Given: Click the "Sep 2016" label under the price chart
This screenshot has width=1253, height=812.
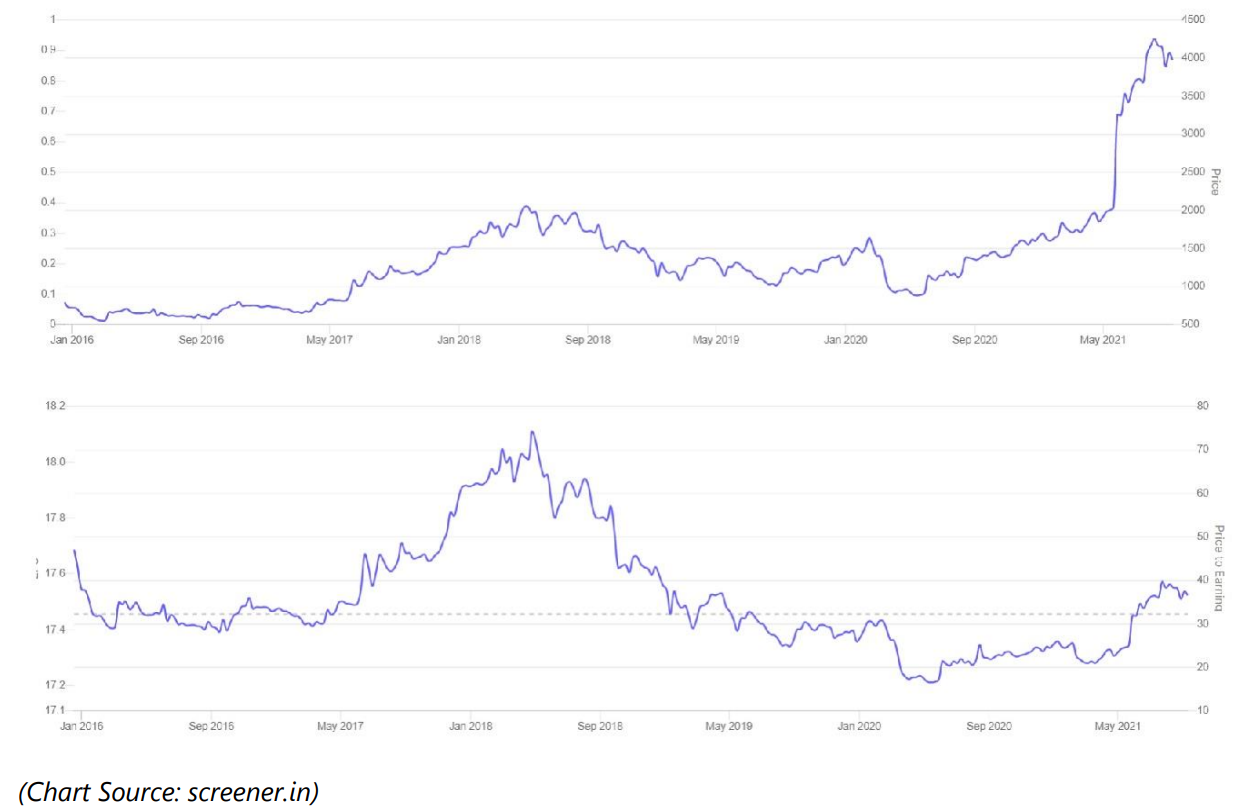Looking at the screenshot, I should (201, 340).
